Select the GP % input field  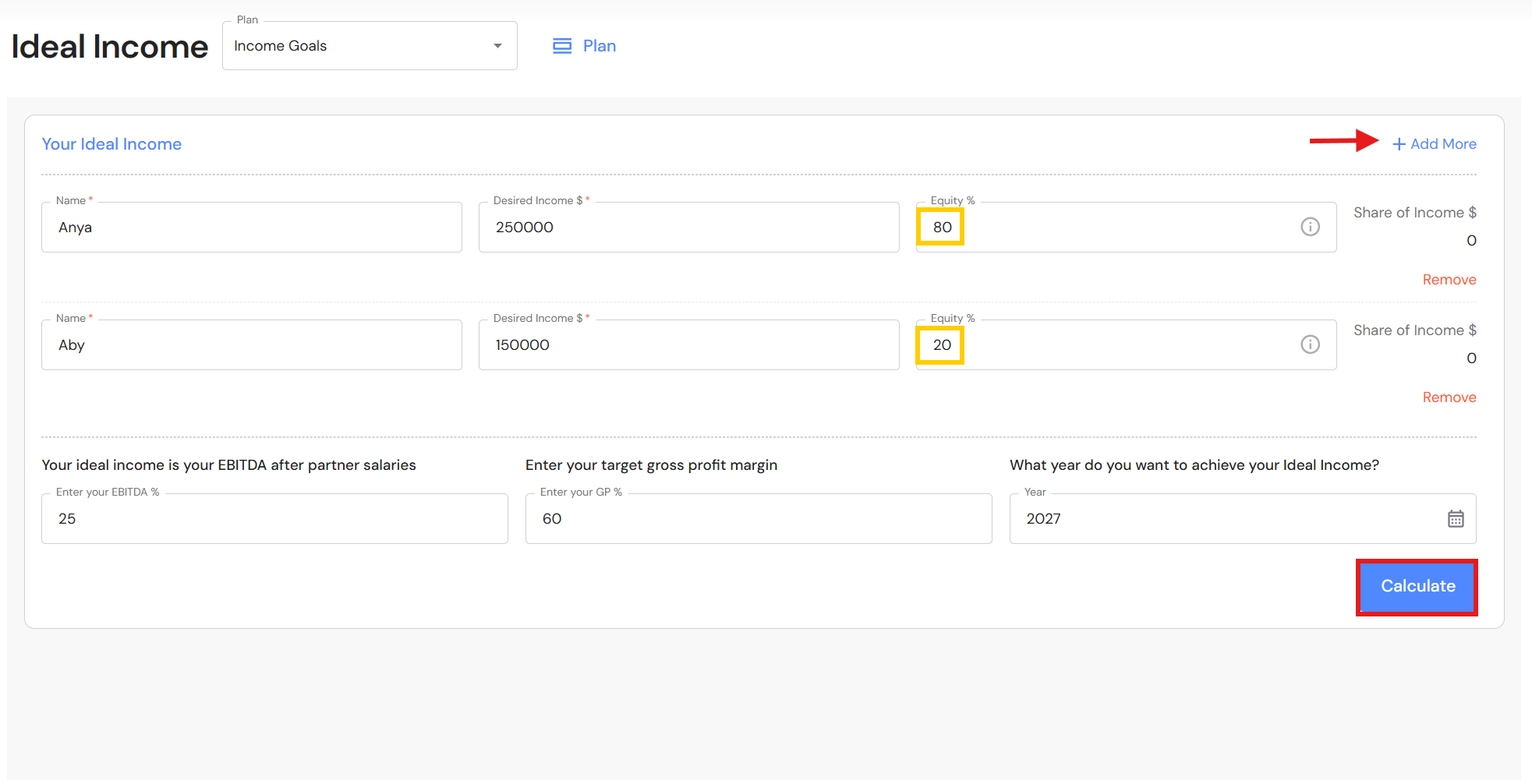pos(758,519)
